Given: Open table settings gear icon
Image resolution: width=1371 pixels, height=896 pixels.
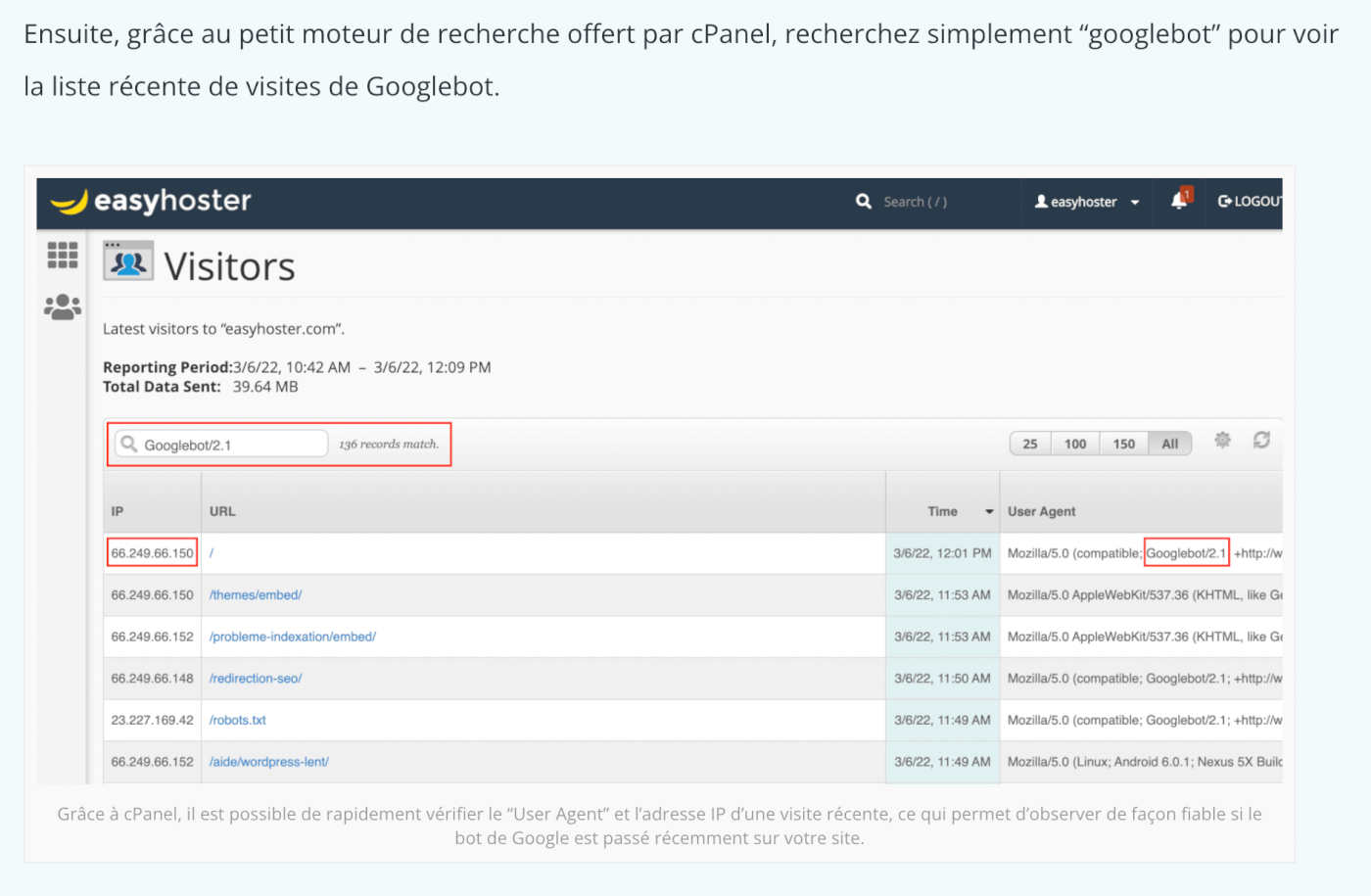Looking at the screenshot, I should coord(1222,441).
